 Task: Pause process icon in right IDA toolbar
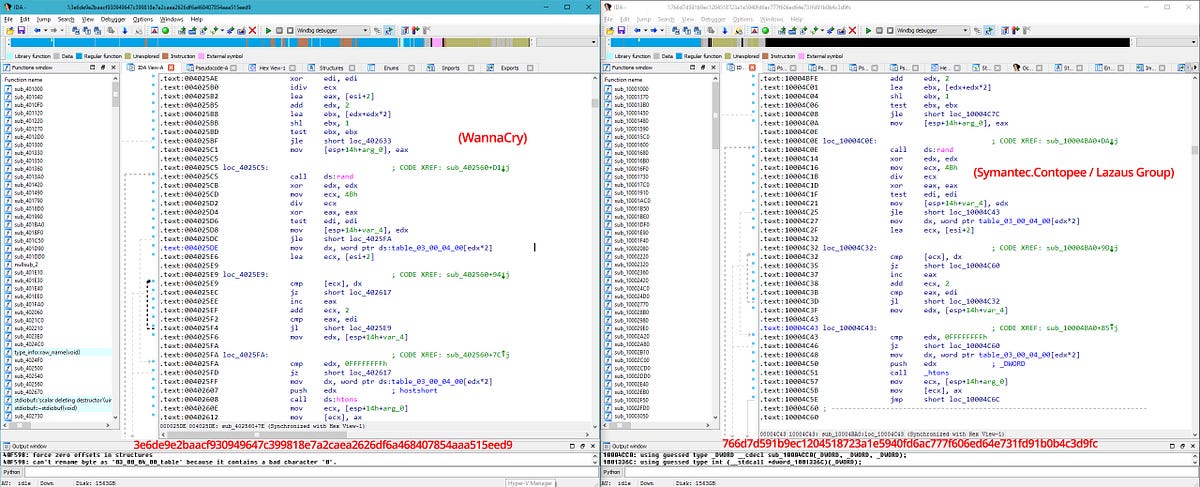[879, 31]
